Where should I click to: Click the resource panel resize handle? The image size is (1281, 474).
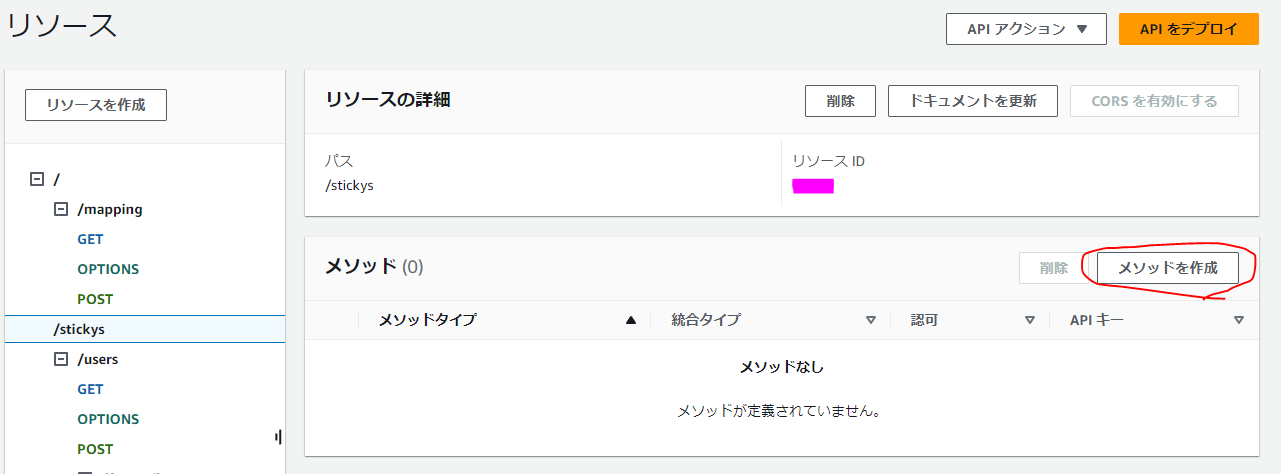[x=278, y=437]
